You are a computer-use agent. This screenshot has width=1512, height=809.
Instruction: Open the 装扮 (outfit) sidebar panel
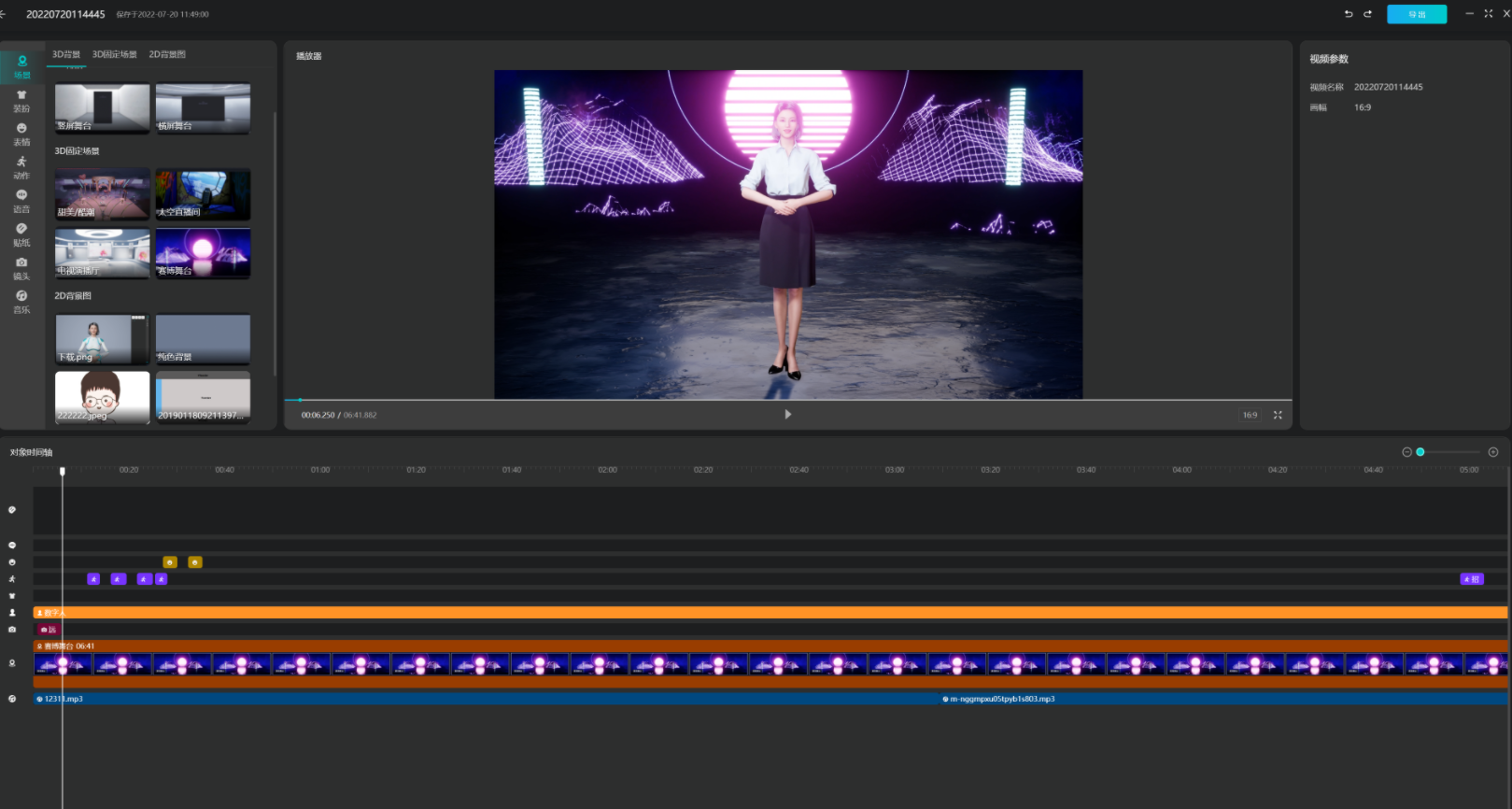[x=21, y=100]
